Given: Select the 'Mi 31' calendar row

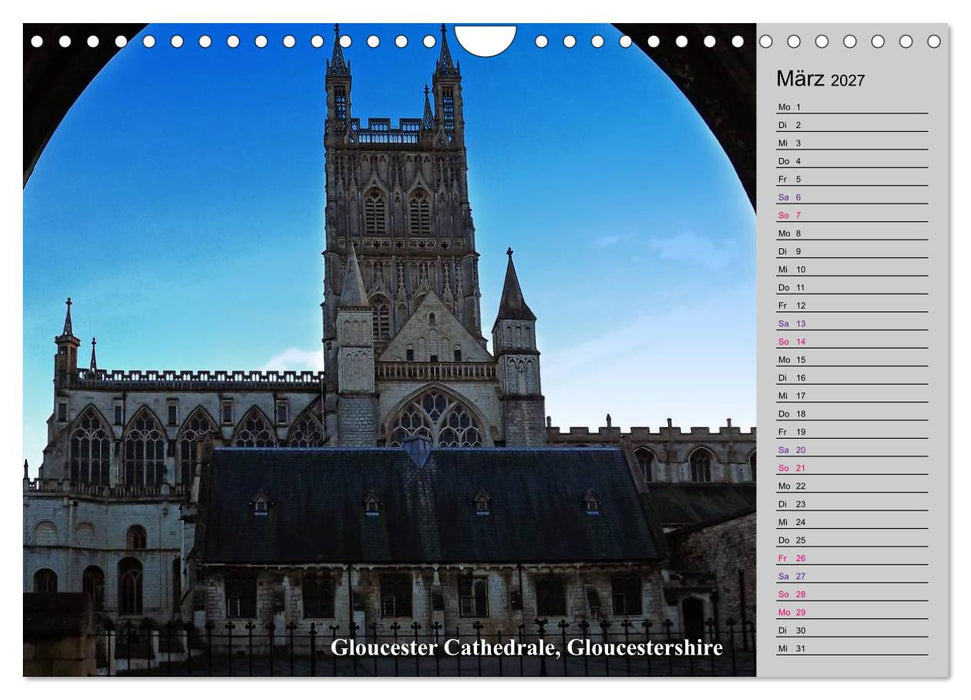Looking at the screenshot, I should (852, 648).
